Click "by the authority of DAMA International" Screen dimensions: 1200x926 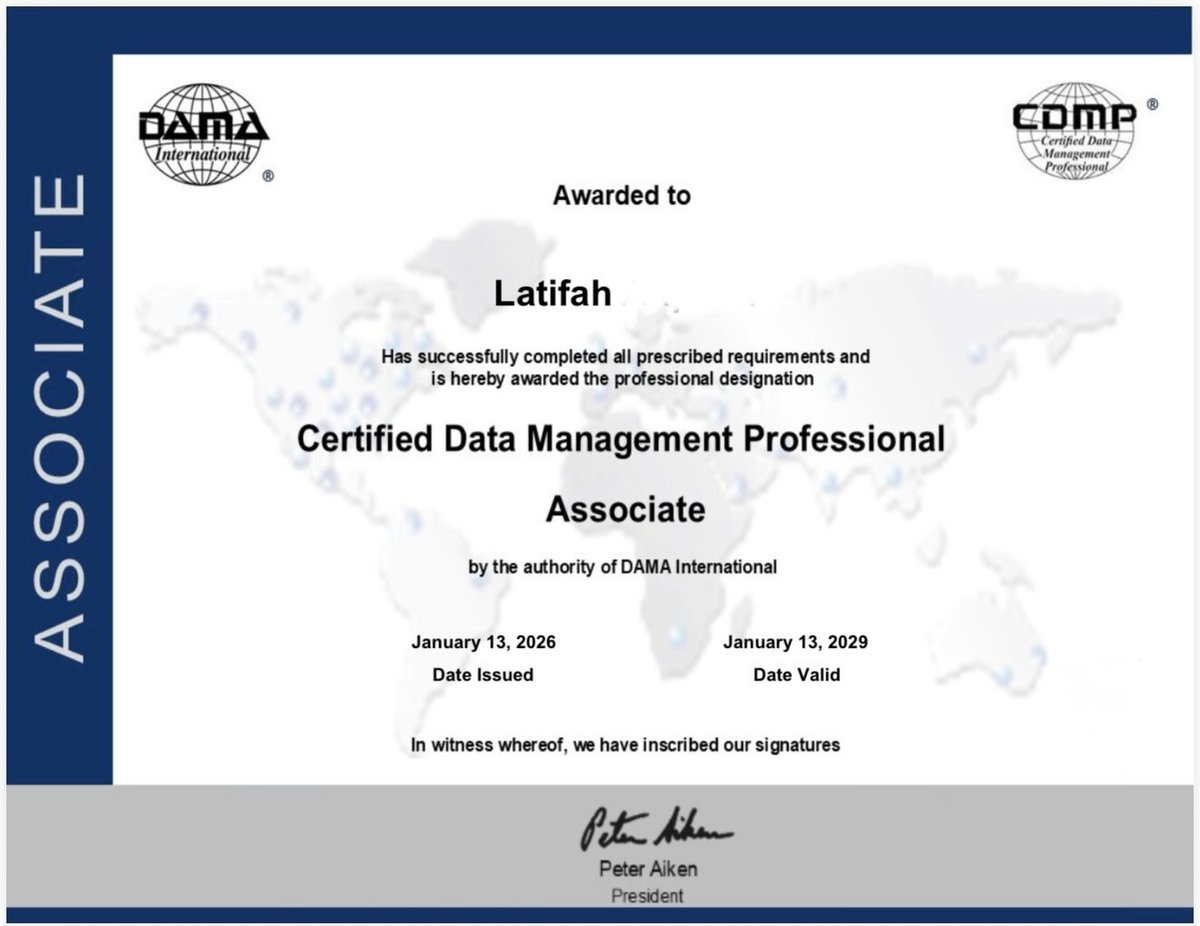tap(623, 567)
